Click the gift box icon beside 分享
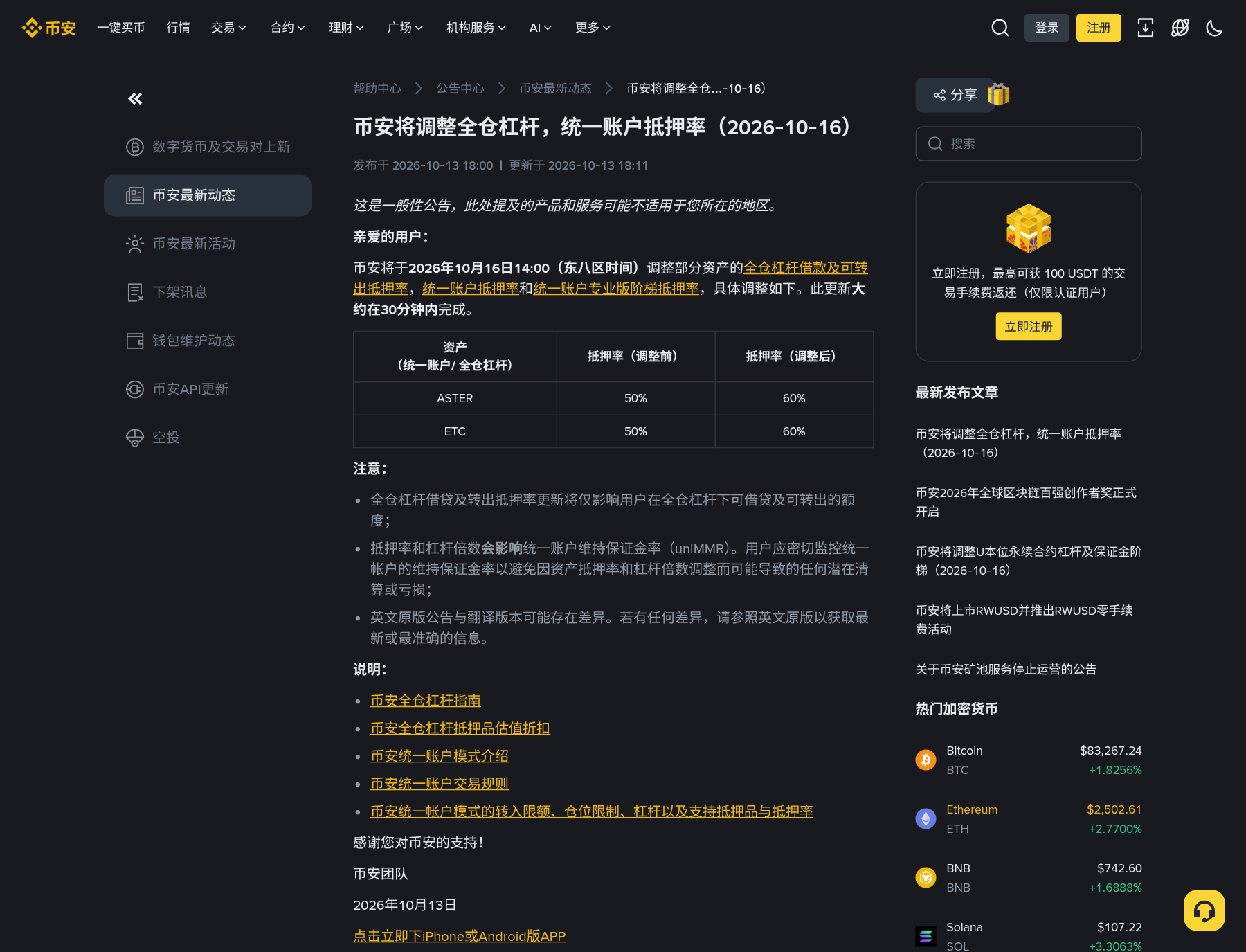The image size is (1246, 952). click(998, 94)
